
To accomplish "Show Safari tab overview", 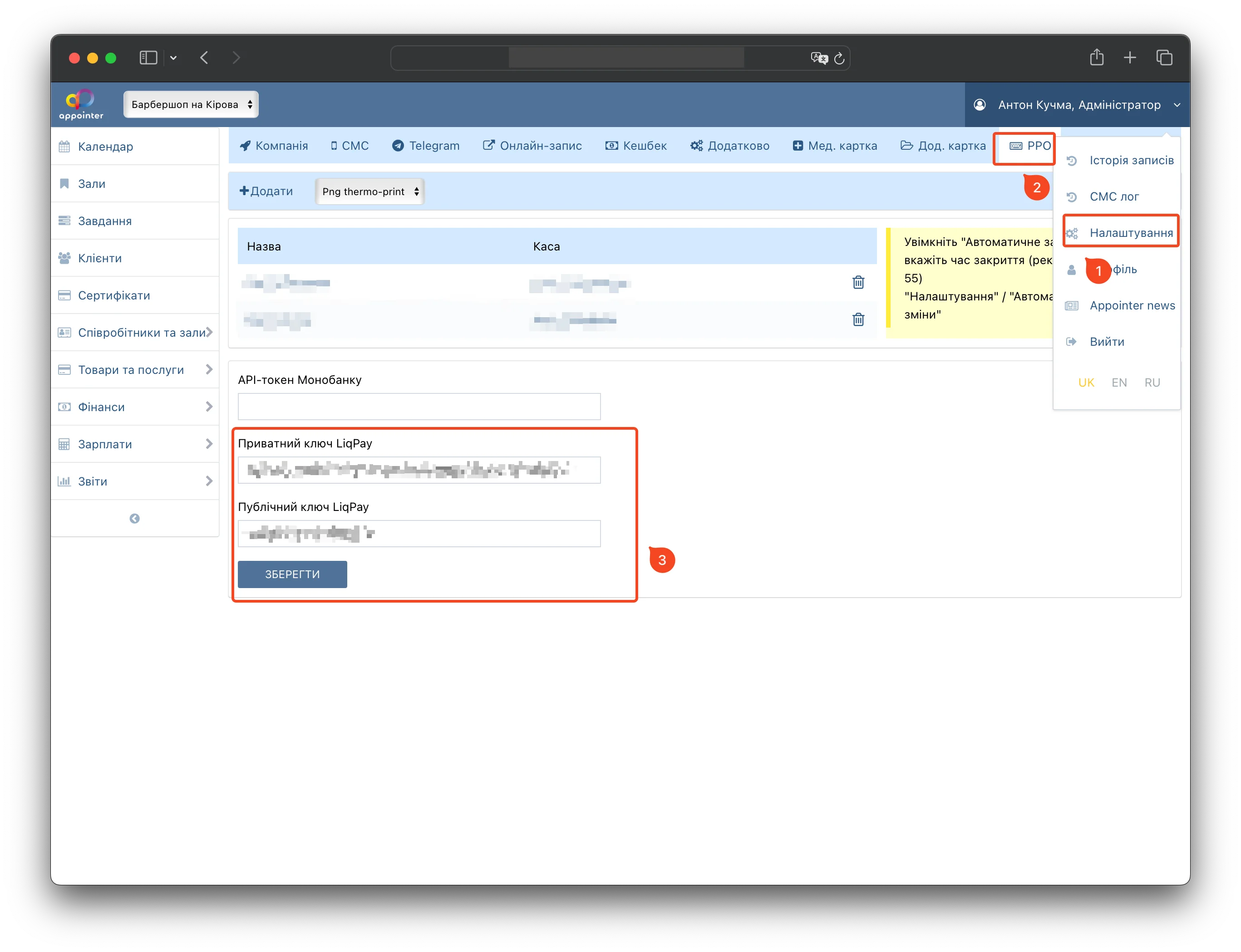I will click(1164, 57).
